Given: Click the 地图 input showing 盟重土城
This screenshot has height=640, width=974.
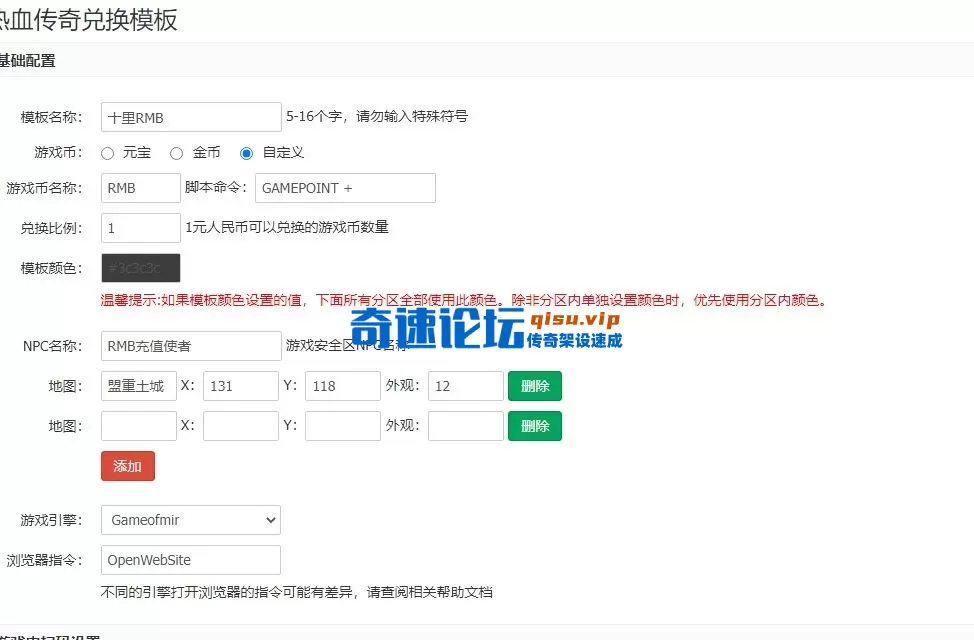Looking at the screenshot, I should coord(138,386).
